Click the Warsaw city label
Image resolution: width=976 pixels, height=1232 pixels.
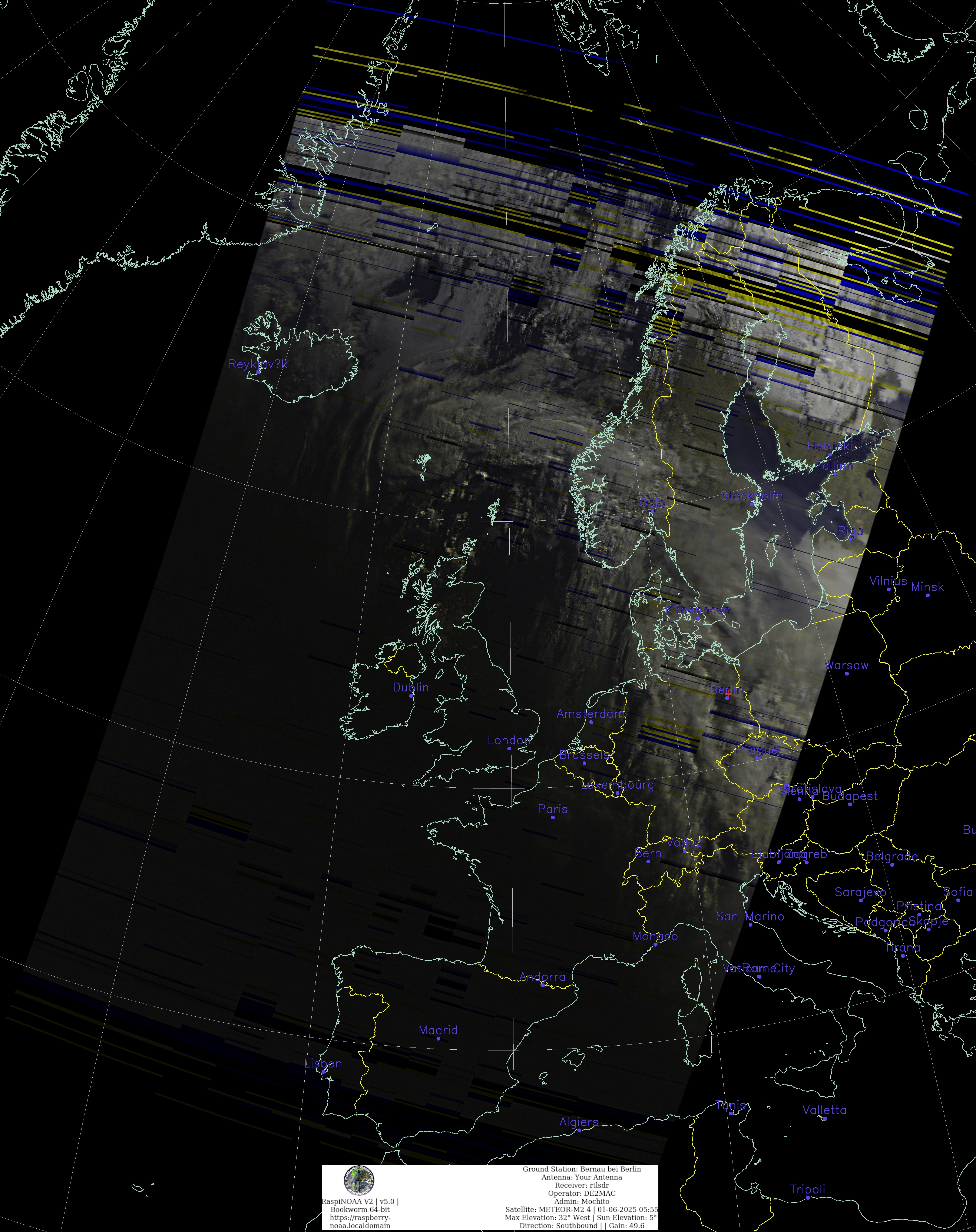846,665
